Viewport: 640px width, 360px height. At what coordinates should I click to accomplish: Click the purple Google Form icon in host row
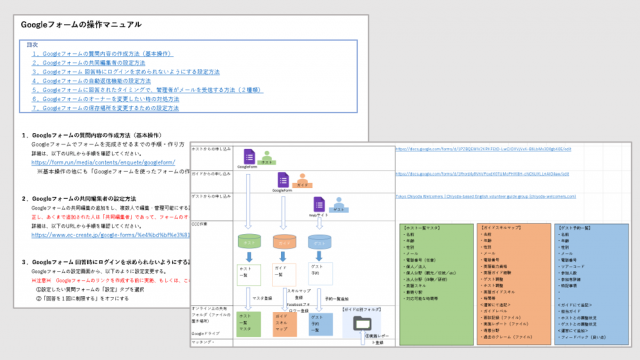tap(249, 157)
